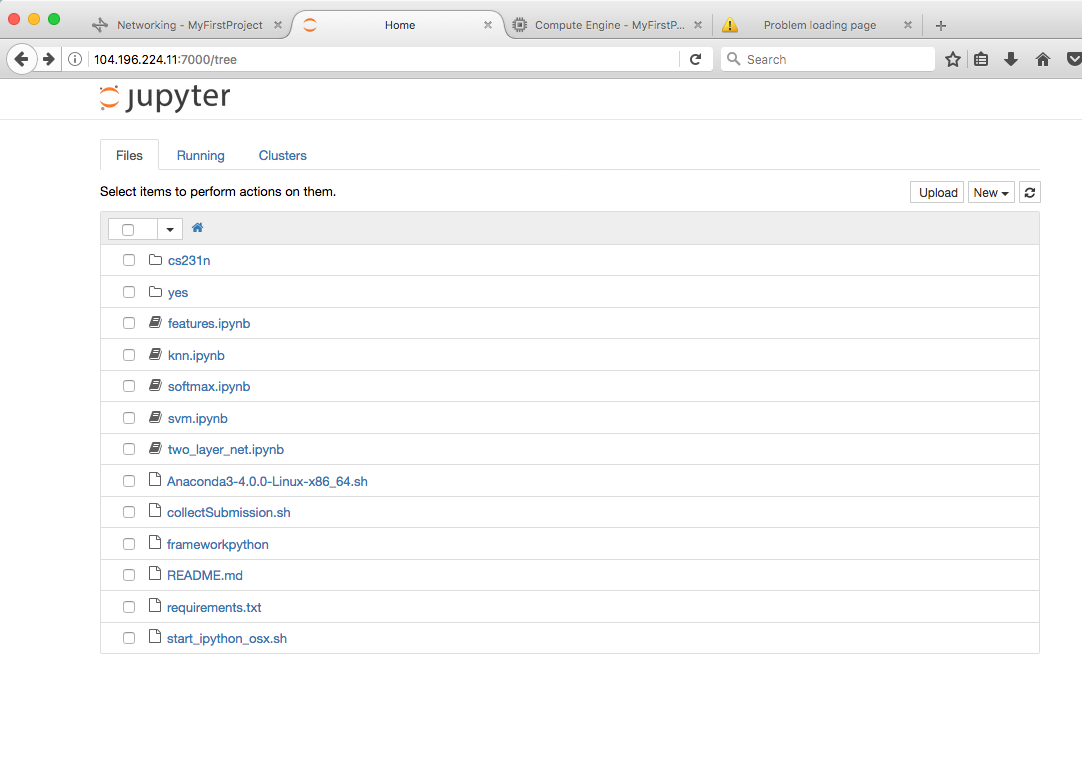Open the Clusters tab
This screenshot has height=776, width=1082.
pos(282,156)
